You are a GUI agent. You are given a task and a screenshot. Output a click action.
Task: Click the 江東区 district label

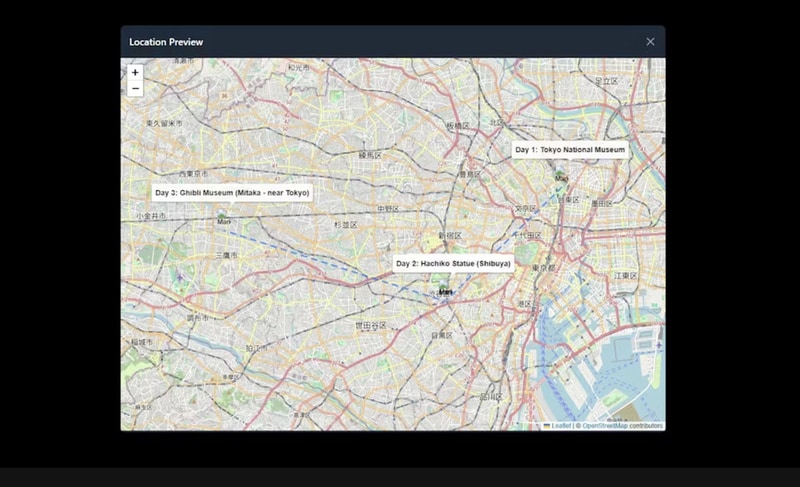tap(625, 275)
